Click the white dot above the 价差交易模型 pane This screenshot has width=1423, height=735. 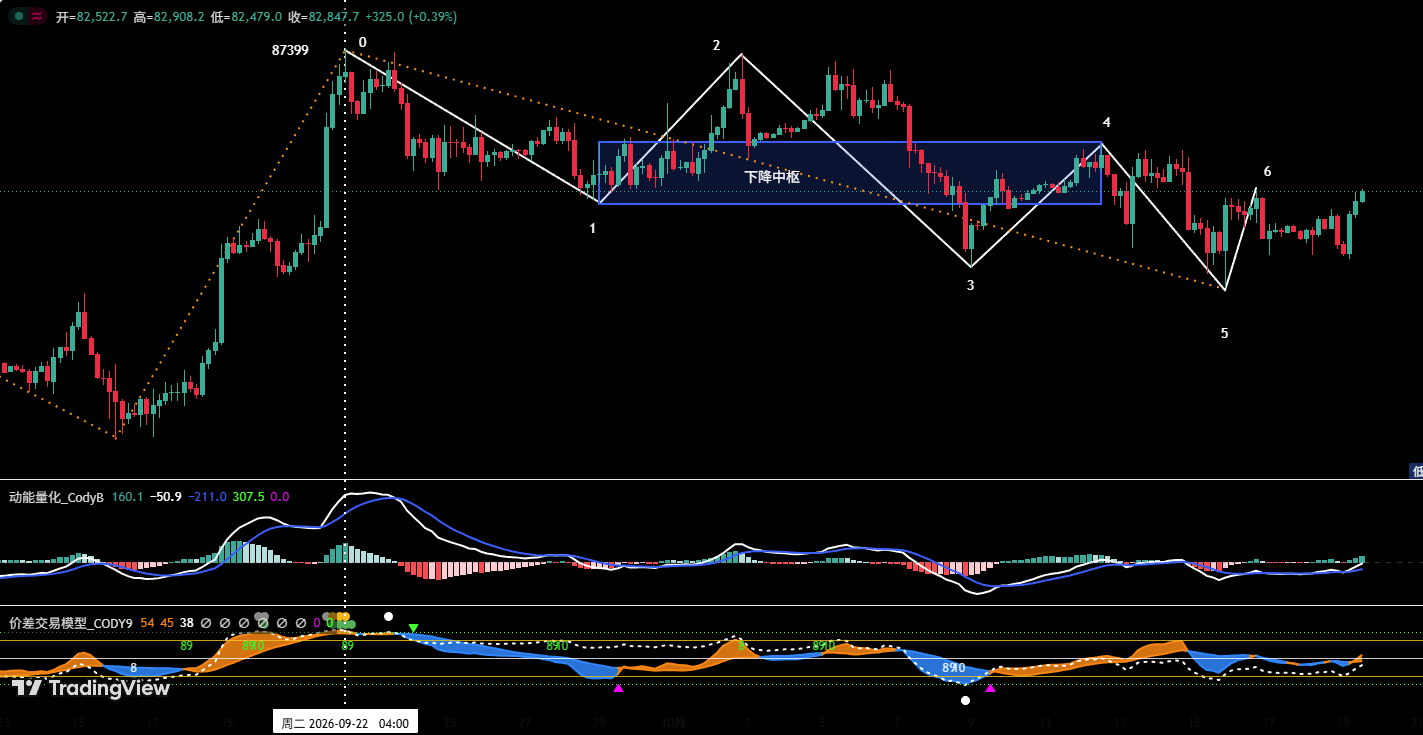tap(388, 616)
